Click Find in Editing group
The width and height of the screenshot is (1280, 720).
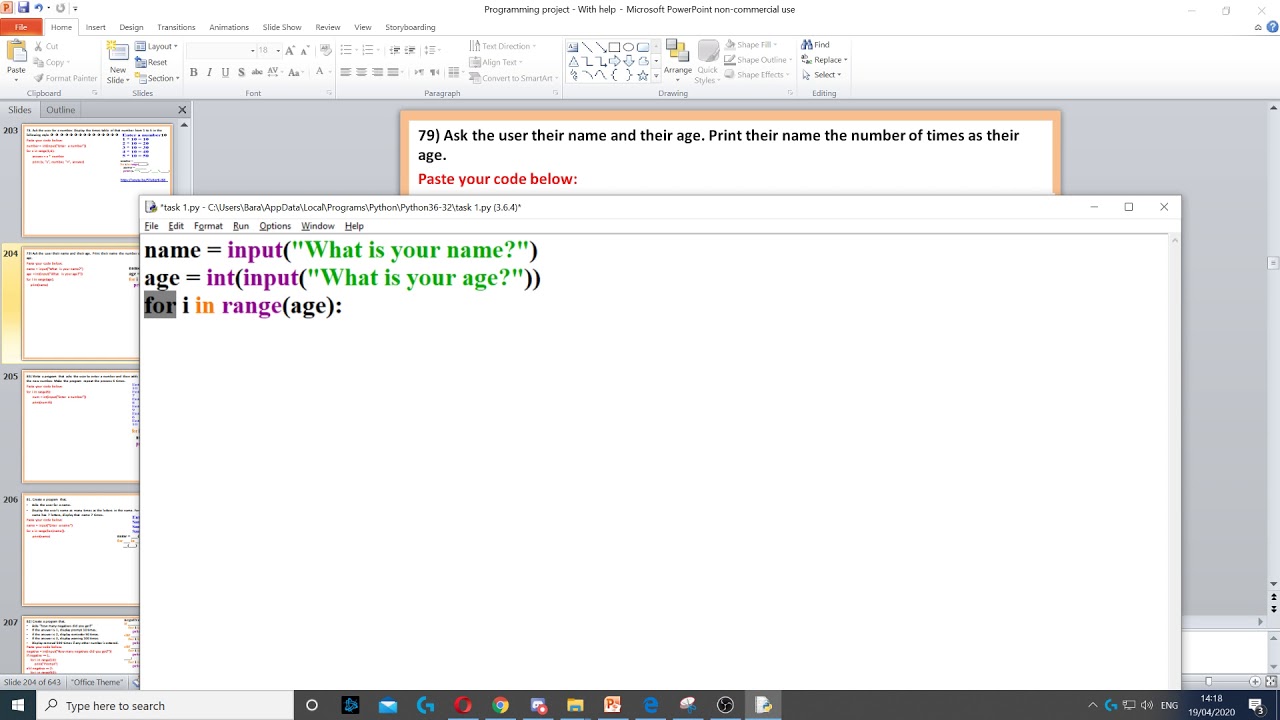pyautogui.click(x=816, y=45)
